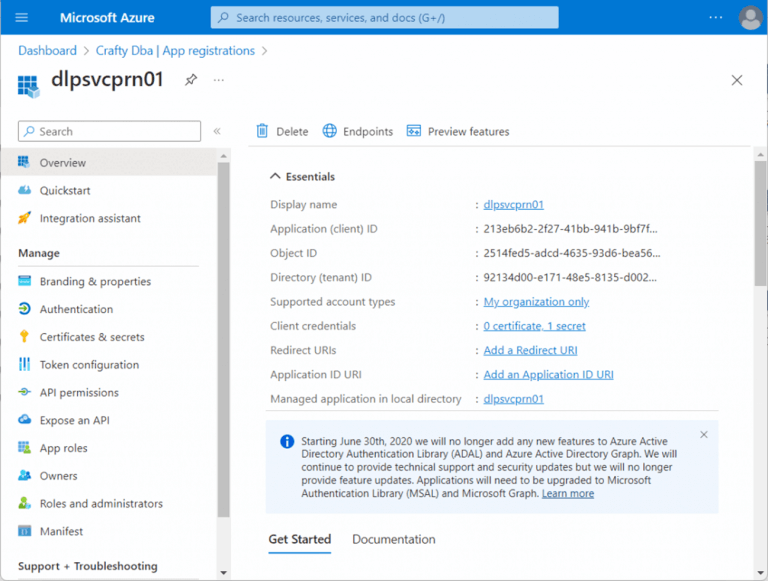Click the API permissions icon
The height and width of the screenshot is (581, 768).
click(24, 392)
